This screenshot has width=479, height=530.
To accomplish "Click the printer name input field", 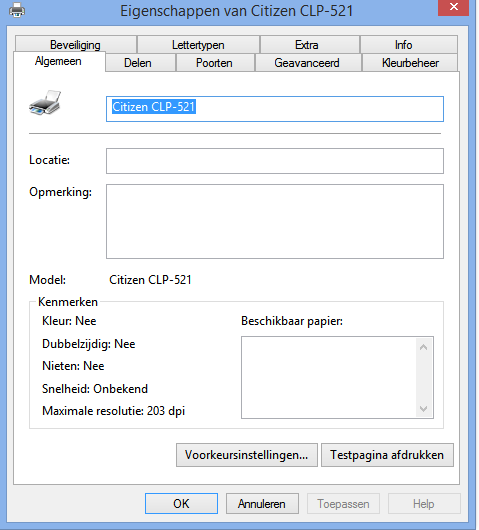I will pyautogui.click(x=275, y=109).
